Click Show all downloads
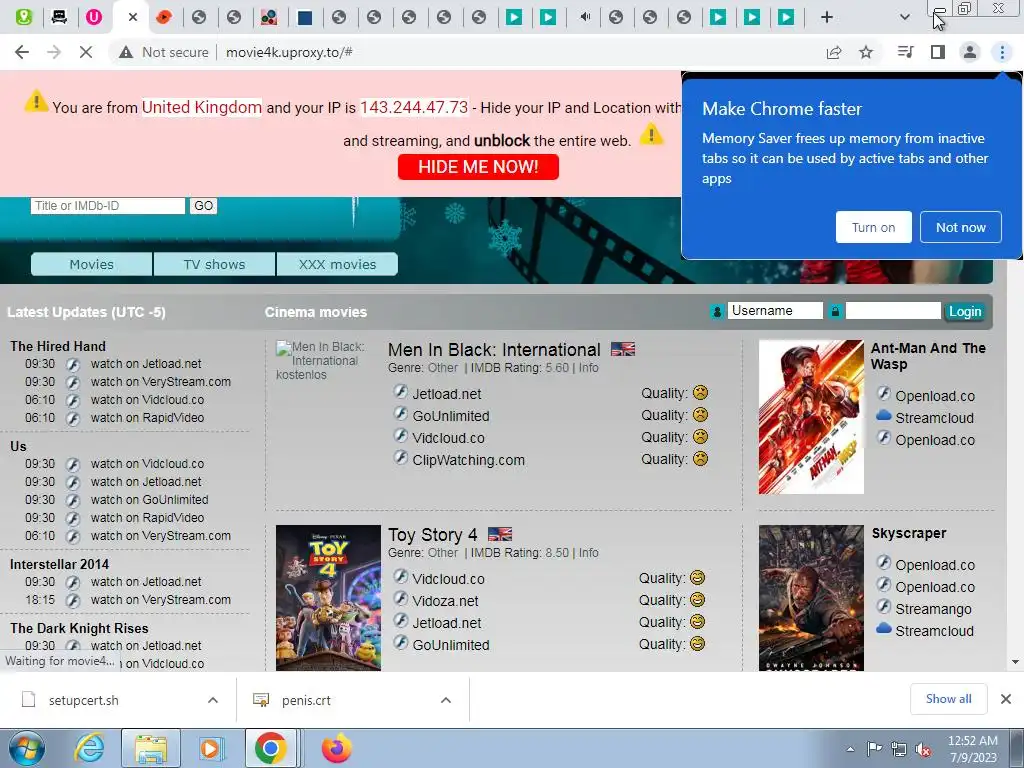 948,699
